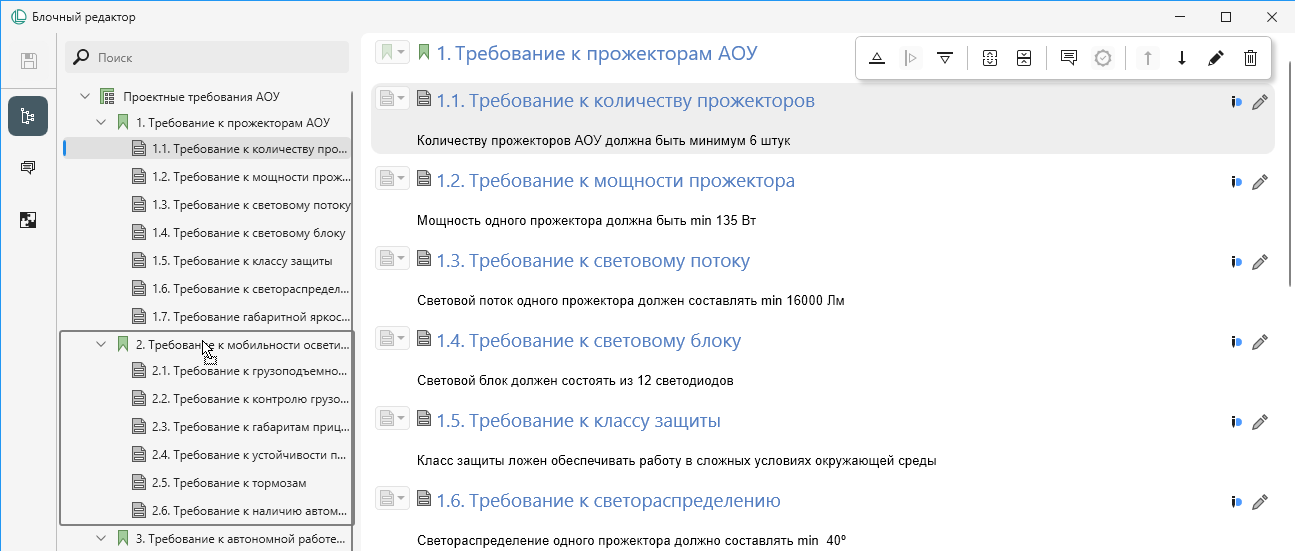
Task: Switch to the tree structure sidebar panel
Action: 28,116
